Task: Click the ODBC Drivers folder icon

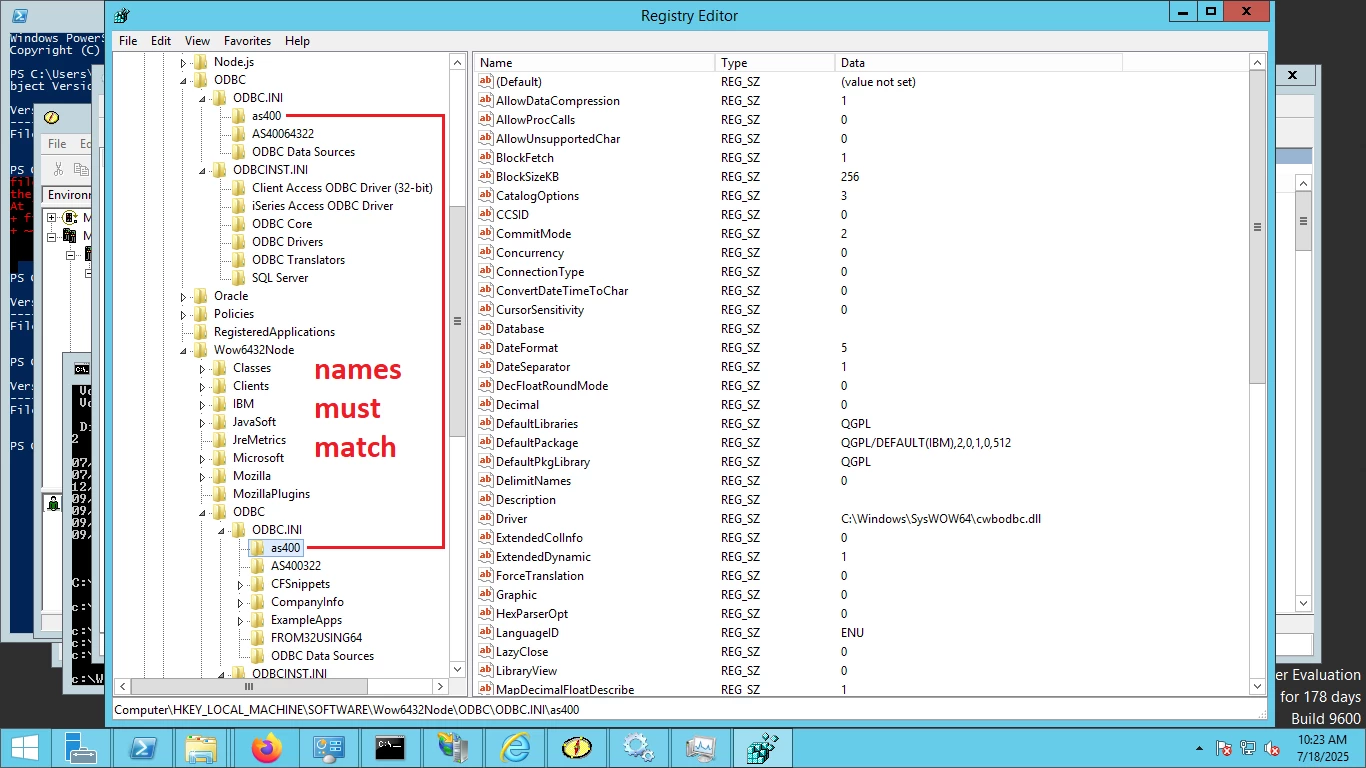Action: tap(238, 242)
